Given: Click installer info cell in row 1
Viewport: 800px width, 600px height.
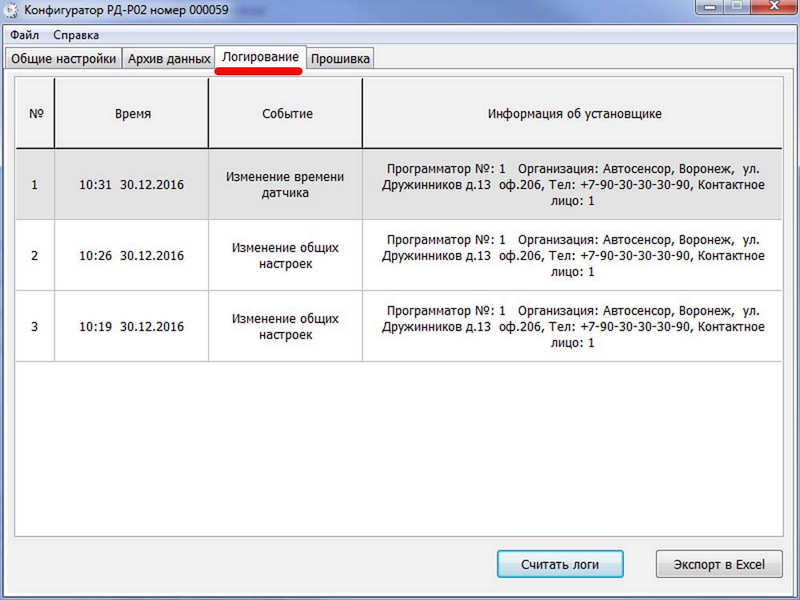Looking at the screenshot, I should pos(572,185).
